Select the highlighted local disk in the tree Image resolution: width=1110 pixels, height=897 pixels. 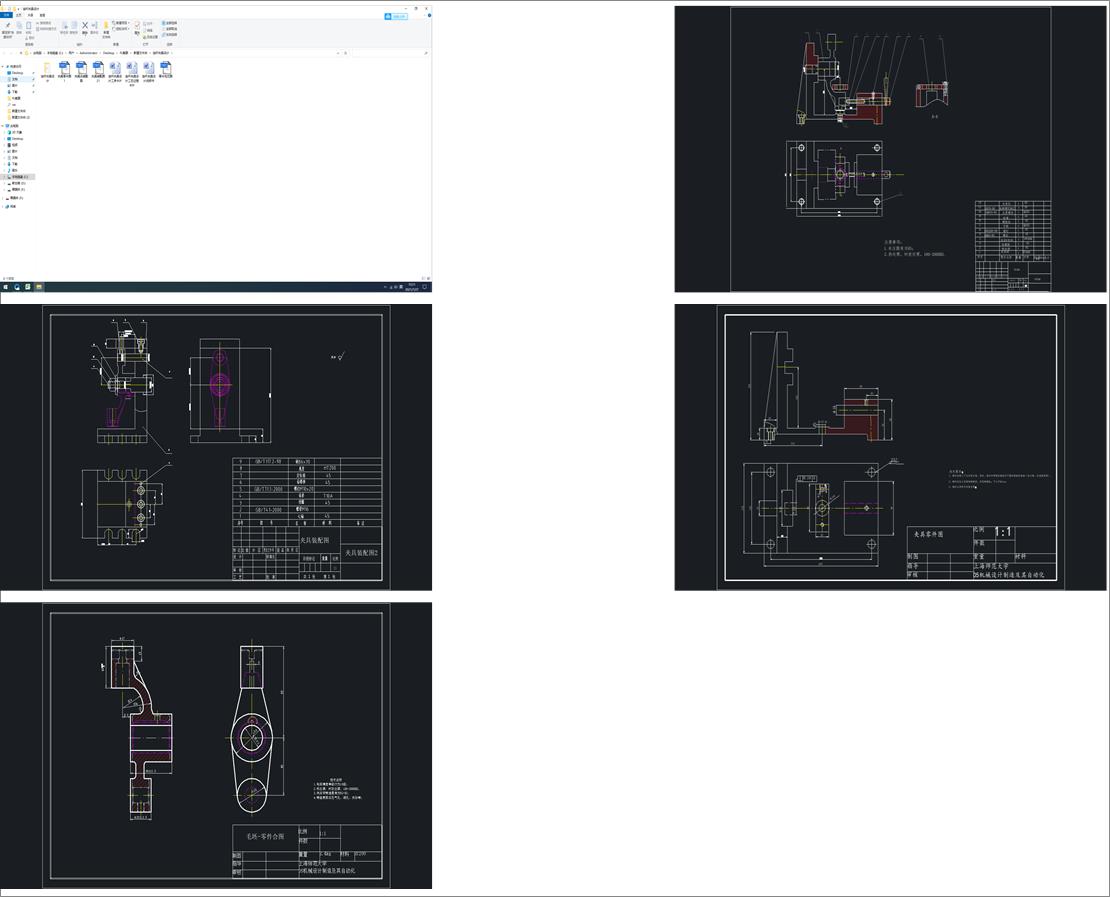[17, 176]
